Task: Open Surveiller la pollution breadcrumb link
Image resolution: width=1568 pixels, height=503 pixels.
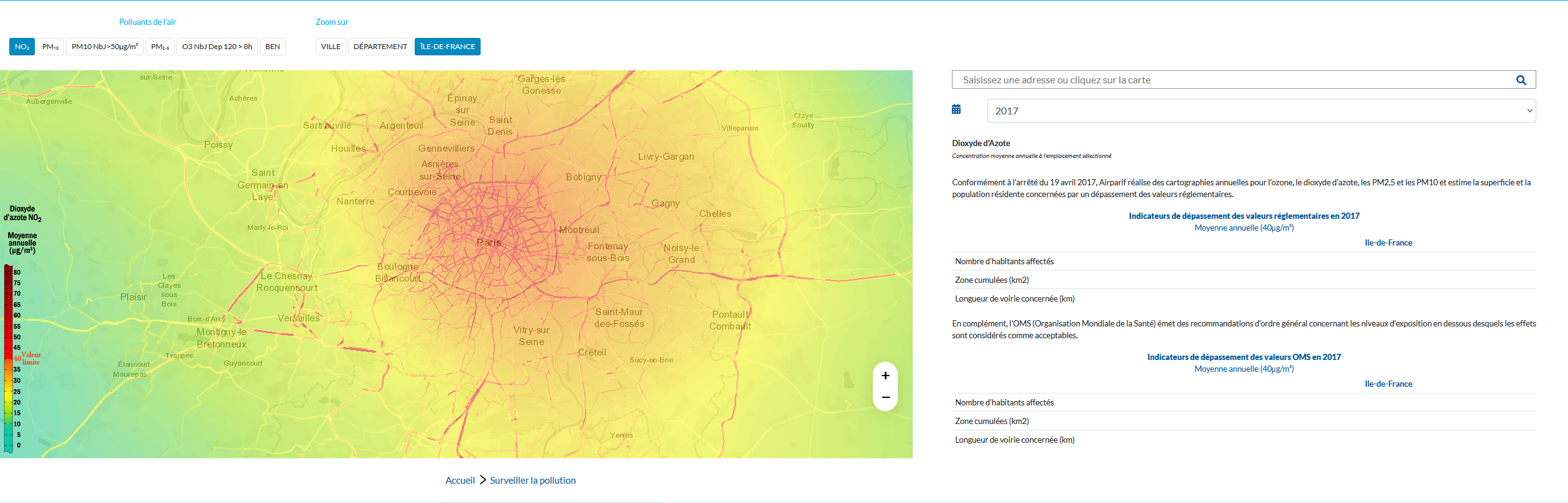Action: [x=532, y=481]
